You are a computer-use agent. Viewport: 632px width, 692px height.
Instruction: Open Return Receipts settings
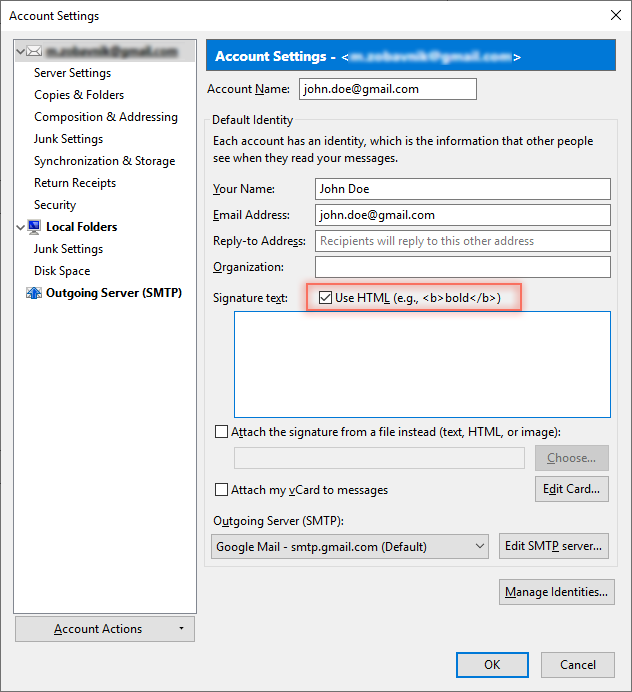(x=75, y=183)
